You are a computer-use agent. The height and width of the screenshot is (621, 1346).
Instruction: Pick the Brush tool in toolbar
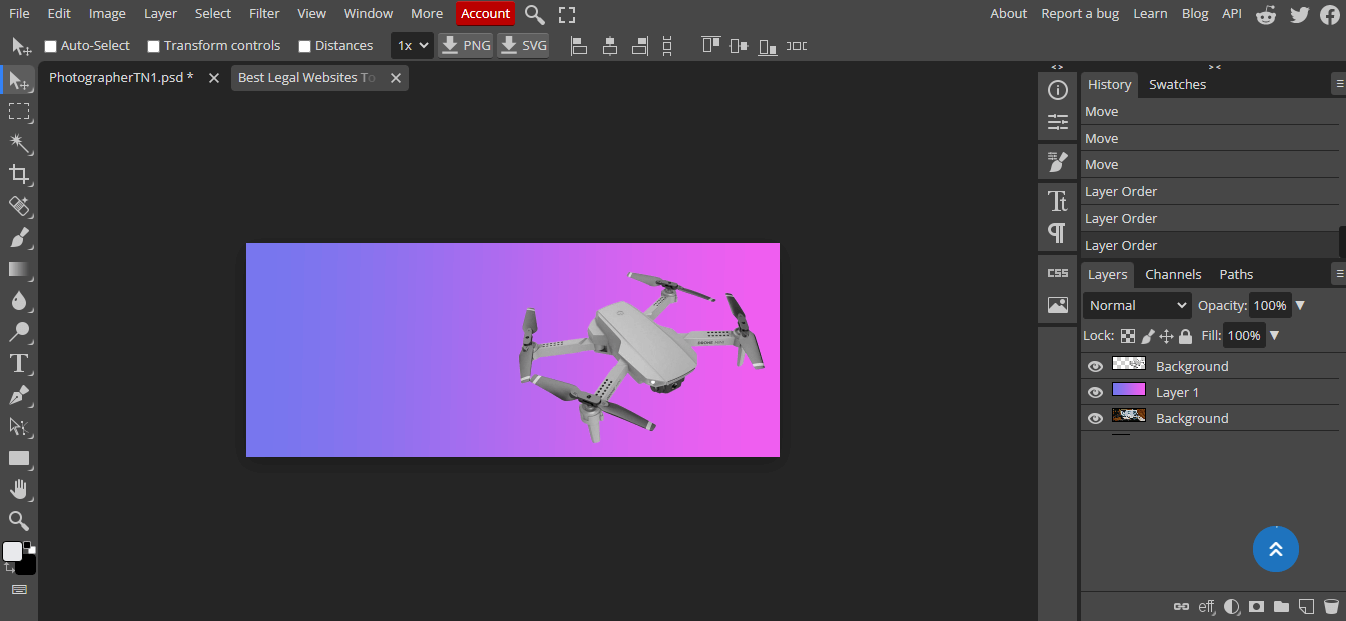[19, 238]
